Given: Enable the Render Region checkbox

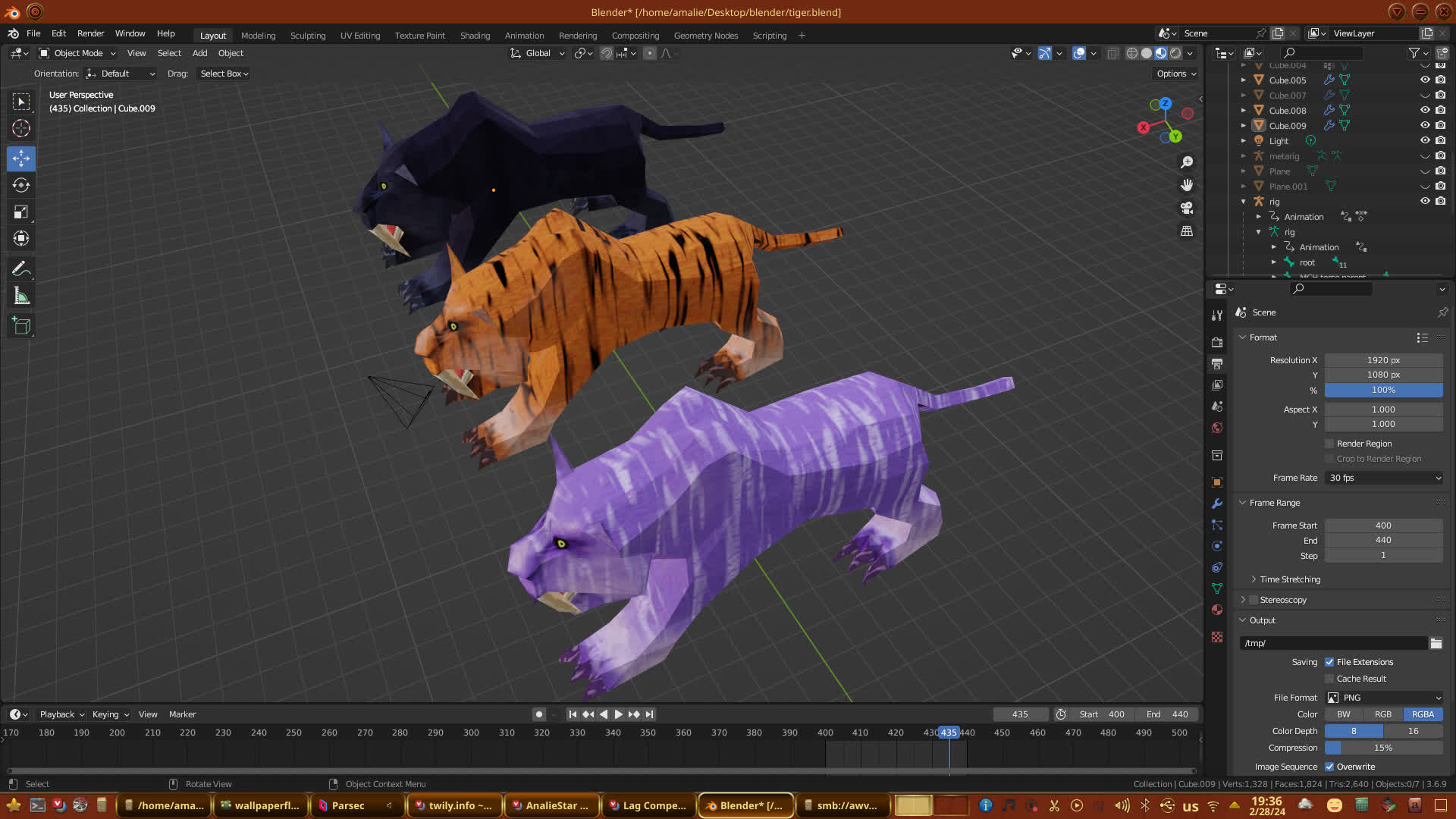Looking at the screenshot, I should click(x=1329, y=444).
